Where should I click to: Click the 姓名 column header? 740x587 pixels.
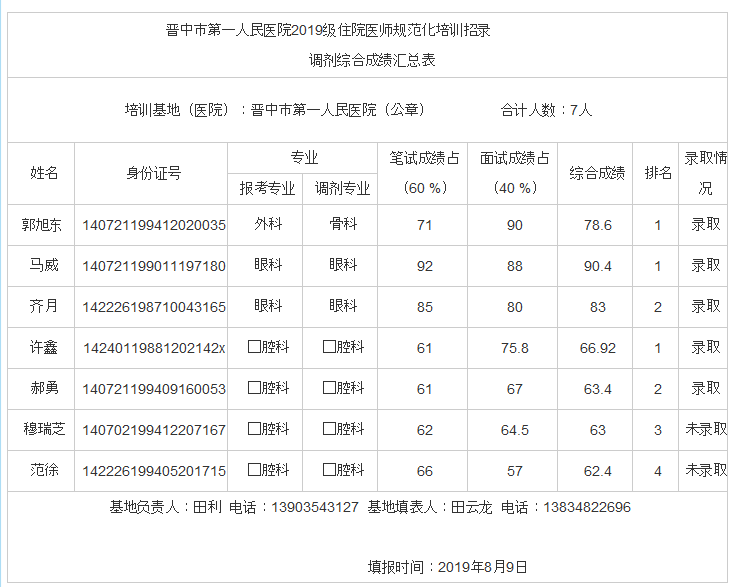(x=44, y=173)
